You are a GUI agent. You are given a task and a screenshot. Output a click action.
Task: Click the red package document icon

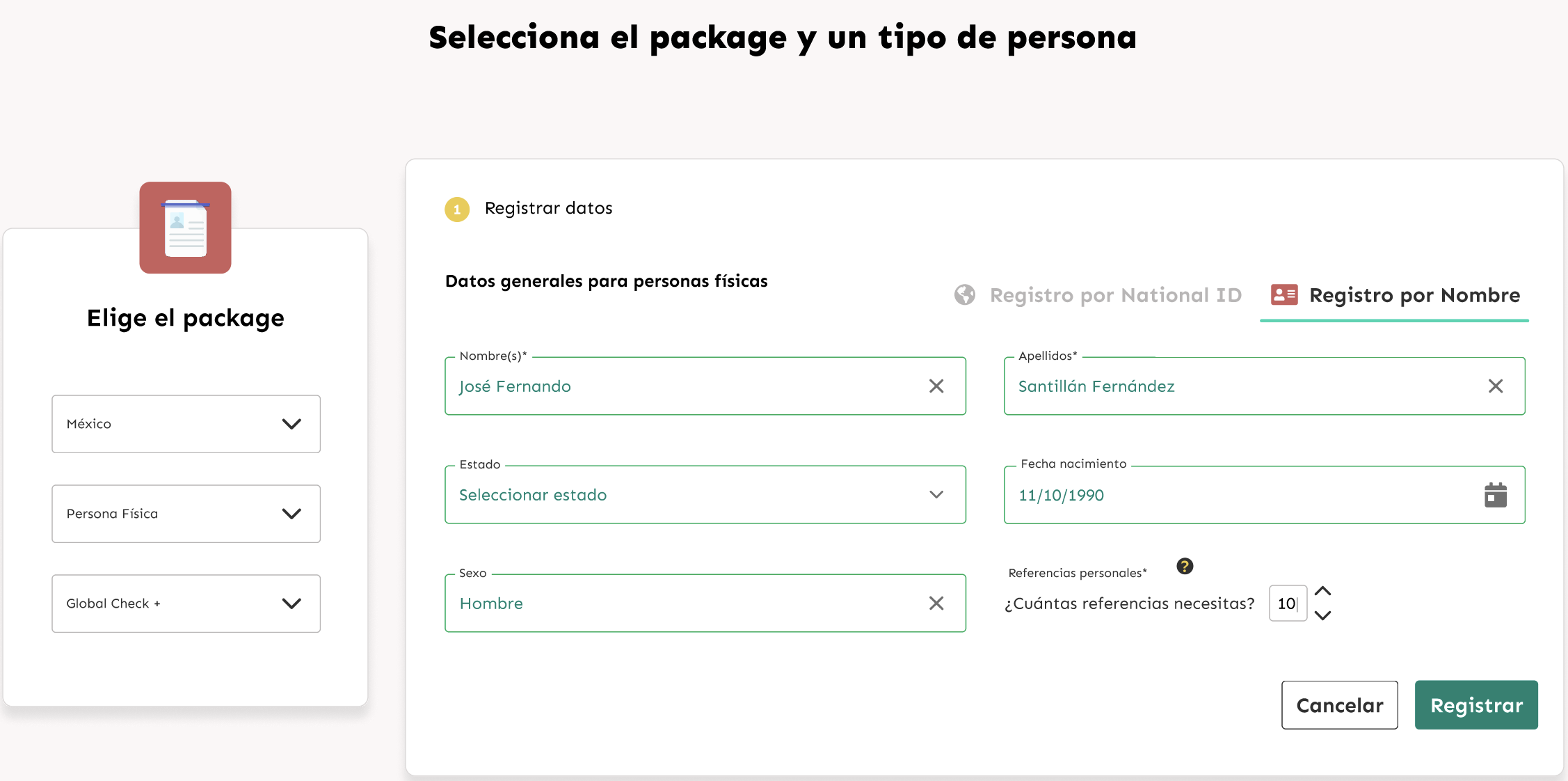(x=185, y=228)
